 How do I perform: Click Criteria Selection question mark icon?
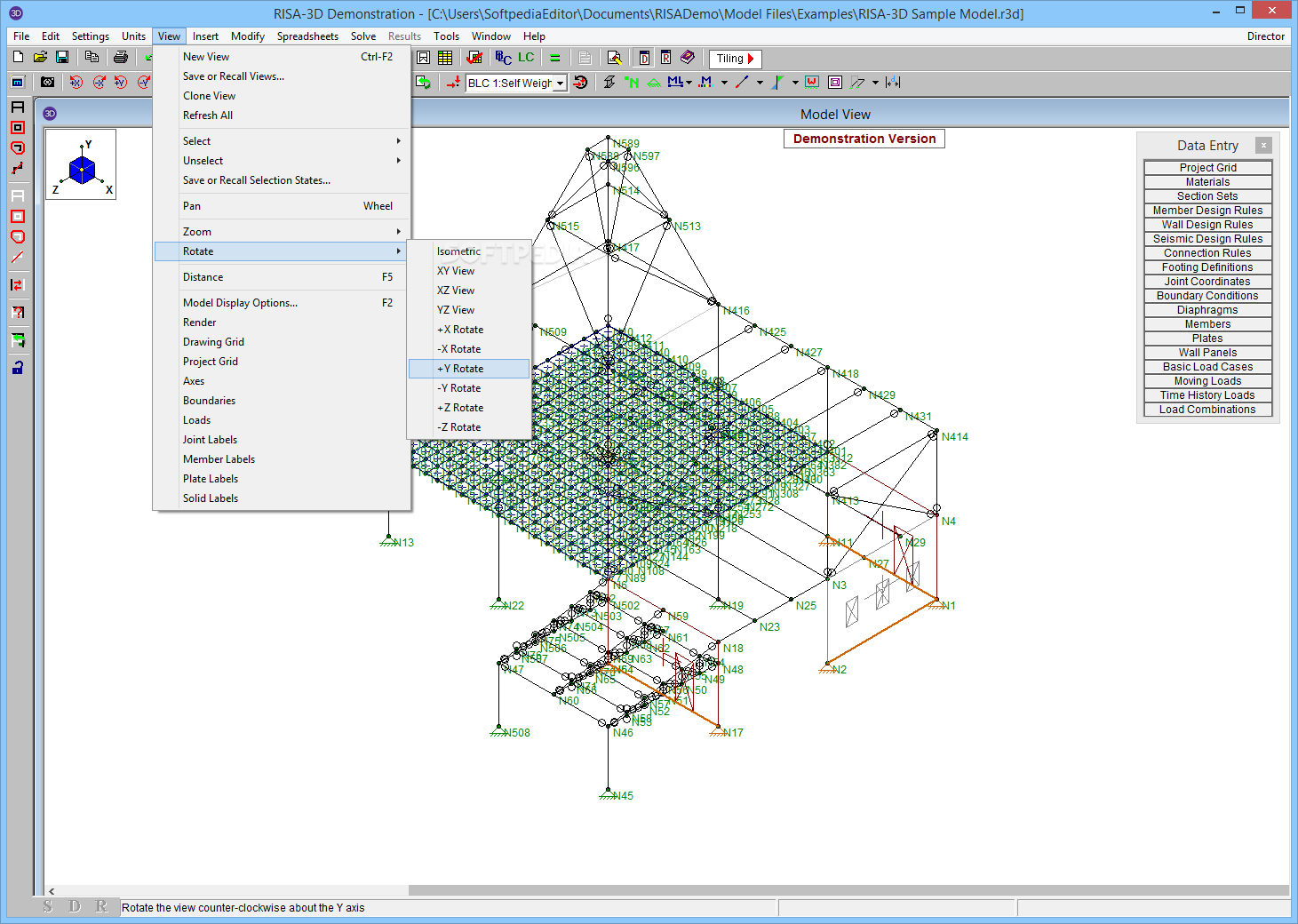click(18, 312)
